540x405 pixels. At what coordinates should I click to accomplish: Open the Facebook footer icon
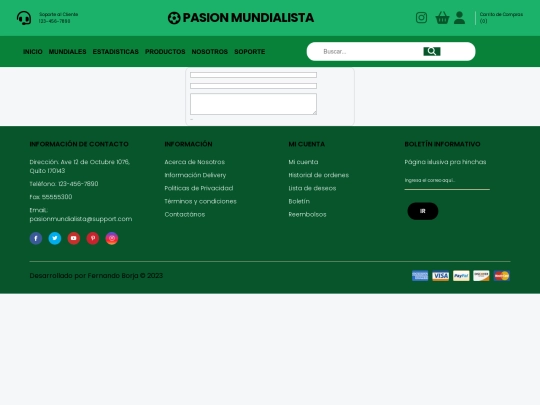click(36, 238)
